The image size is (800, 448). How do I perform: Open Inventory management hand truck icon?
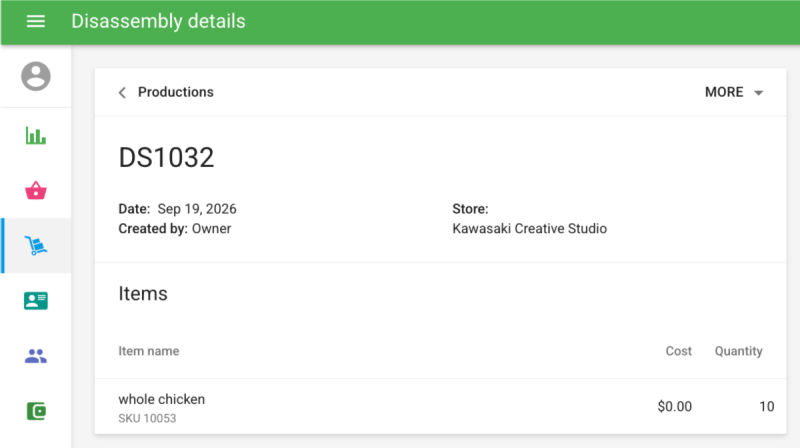36,245
